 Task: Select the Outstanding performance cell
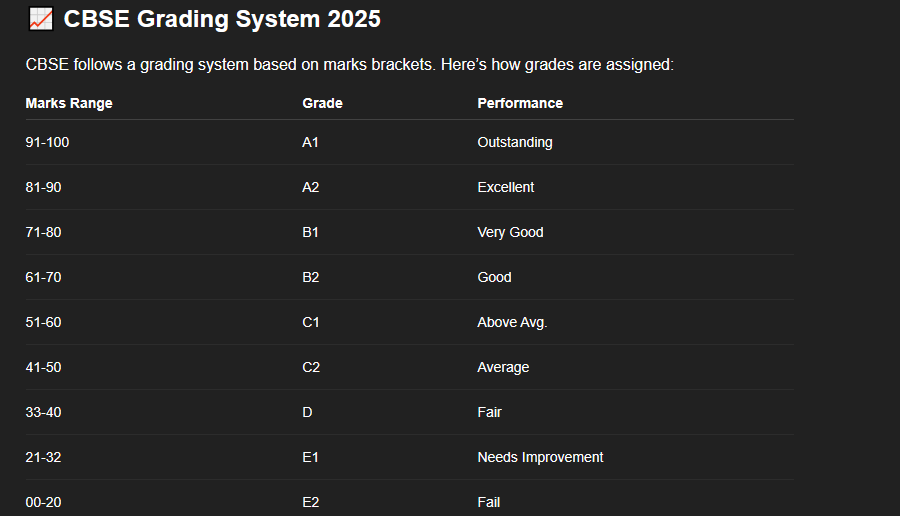[x=515, y=142]
